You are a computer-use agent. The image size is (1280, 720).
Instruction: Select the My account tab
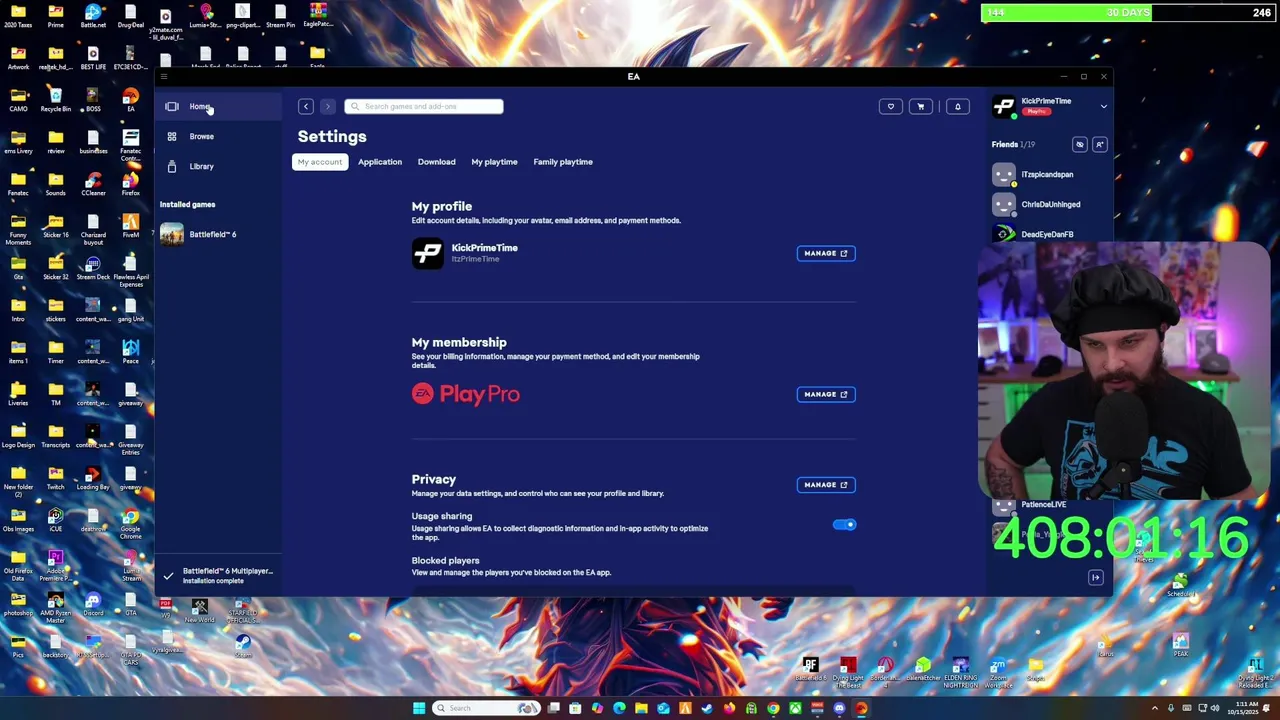click(319, 162)
